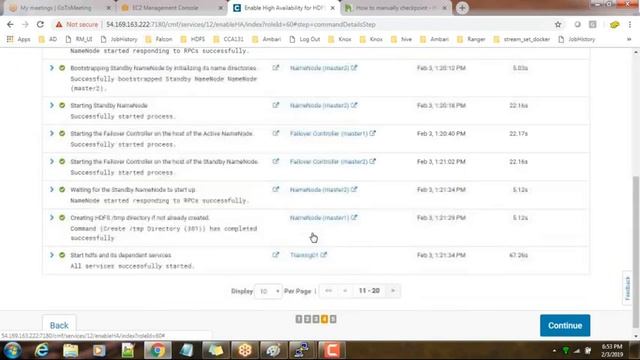Image resolution: width=640 pixels, height=360 pixels.
Task: Open the Camtasia recorder taskbar icon
Action: click(332, 350)
